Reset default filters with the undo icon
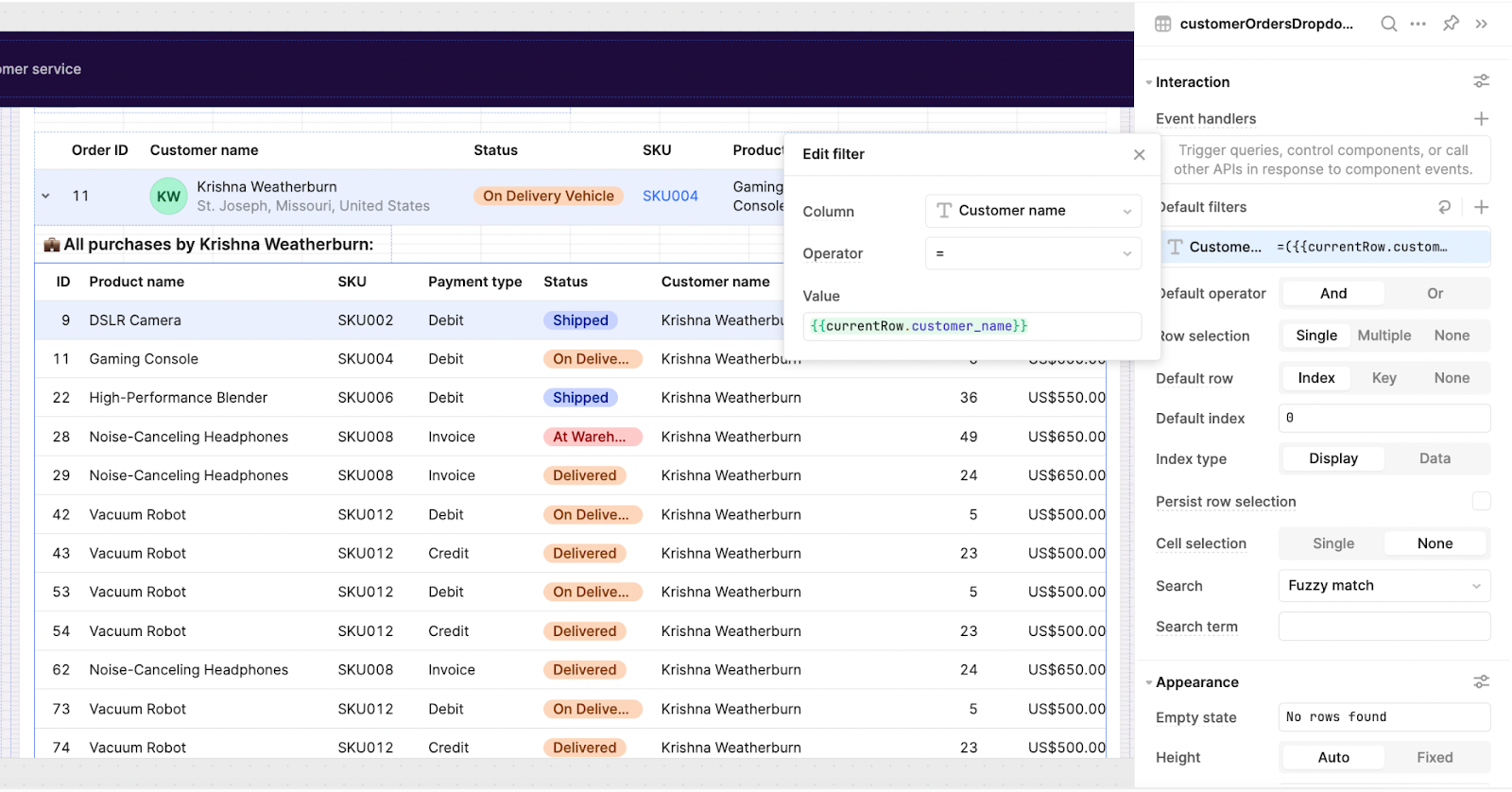The image size is (1512, 792). [1444, 207]
